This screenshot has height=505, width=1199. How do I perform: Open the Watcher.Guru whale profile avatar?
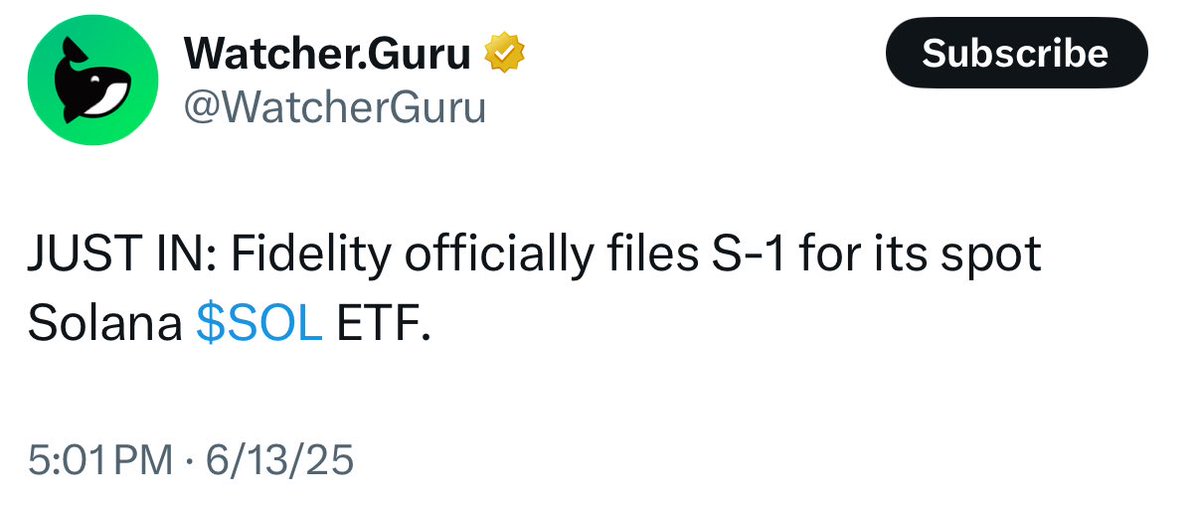(93, 80)
